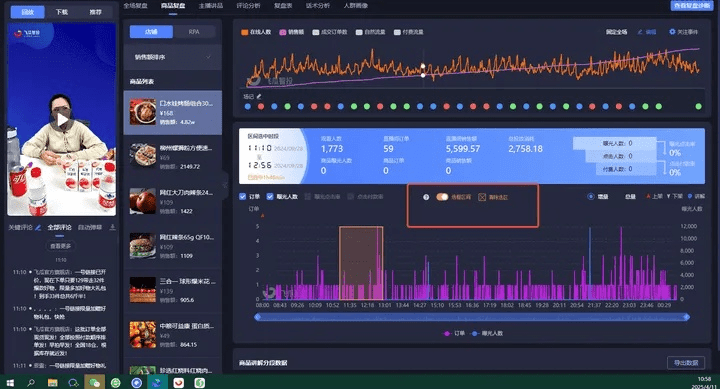Select the 推荐 tab above the video
The image size is (720, 389).
pos(96,12)
